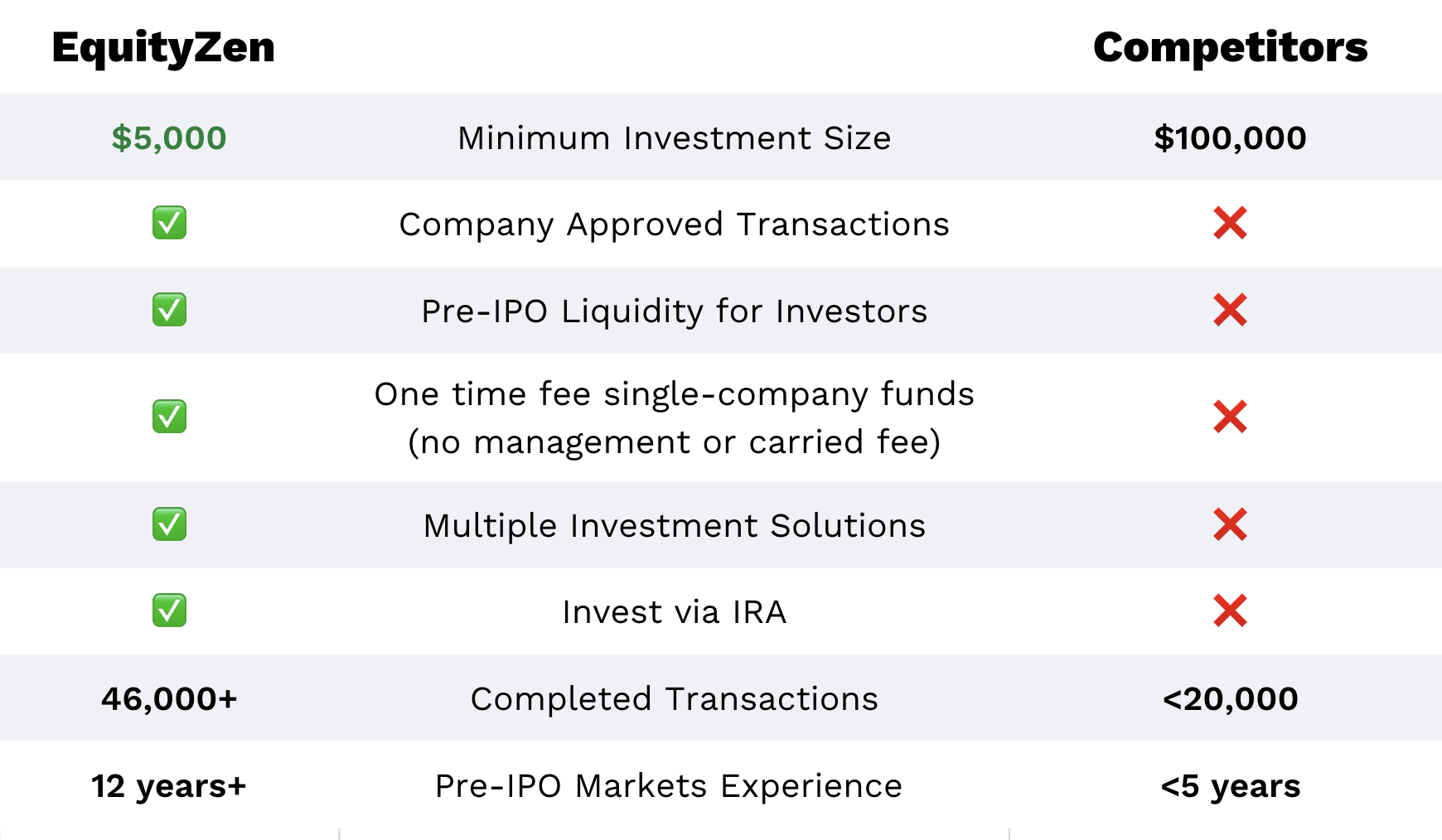Click the Pre-IPO Markets Experience label

pos(669,786)
